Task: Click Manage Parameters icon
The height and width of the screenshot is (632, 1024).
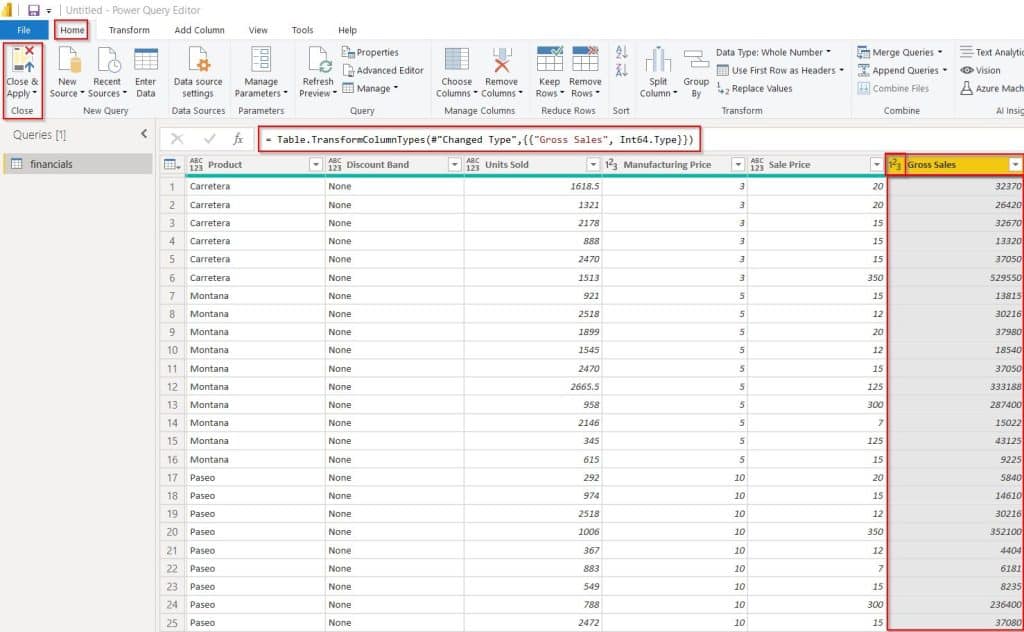Action: [261, 59]
